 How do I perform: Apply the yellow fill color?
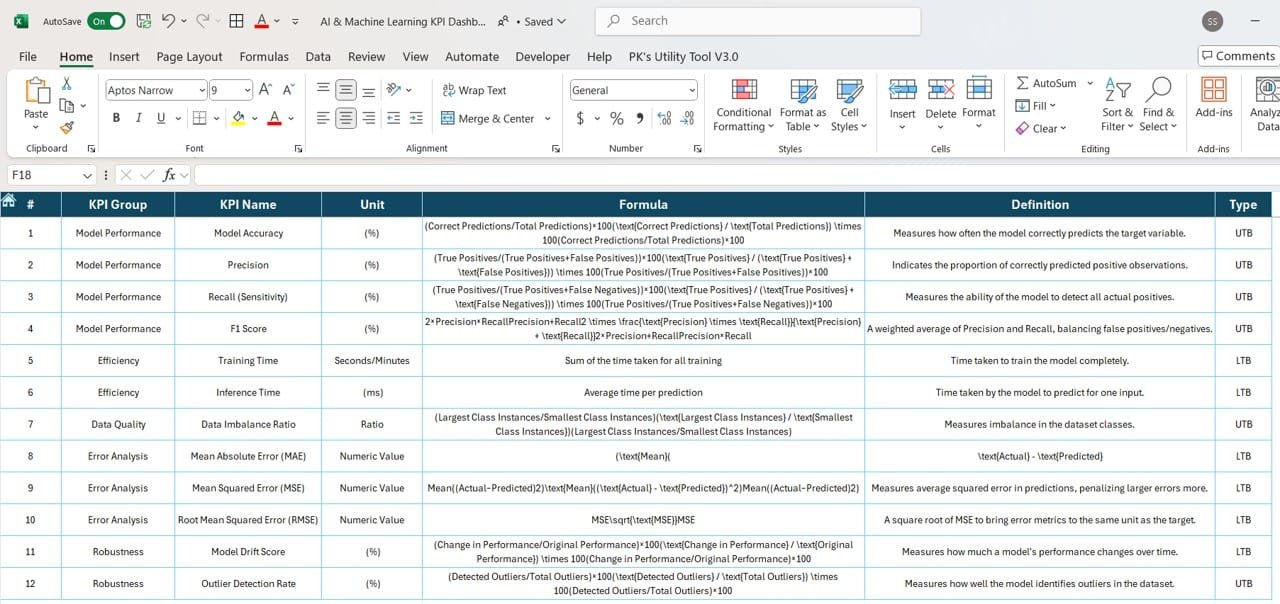tap(238, 118)
